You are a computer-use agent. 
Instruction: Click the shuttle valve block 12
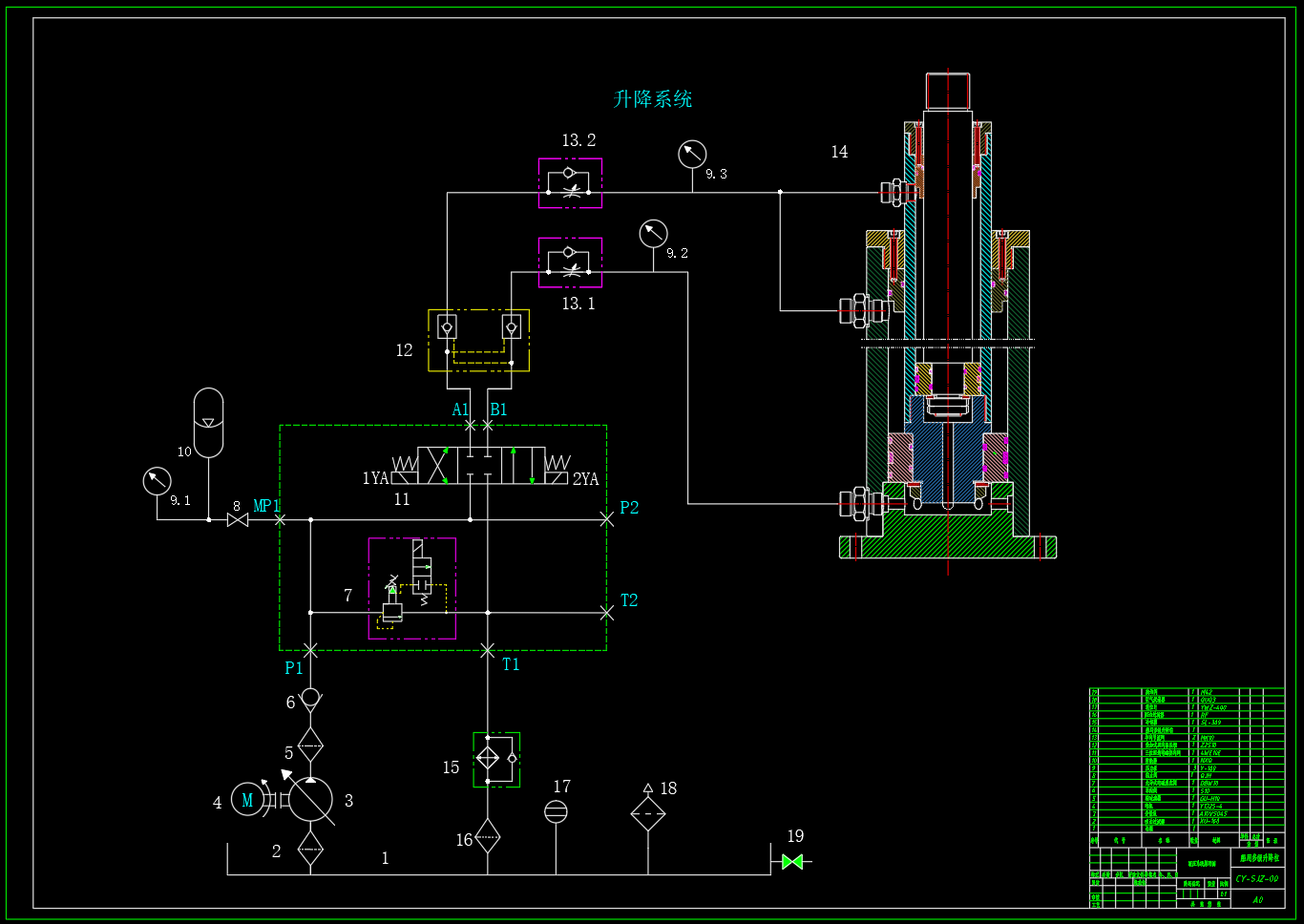point(478,339)
